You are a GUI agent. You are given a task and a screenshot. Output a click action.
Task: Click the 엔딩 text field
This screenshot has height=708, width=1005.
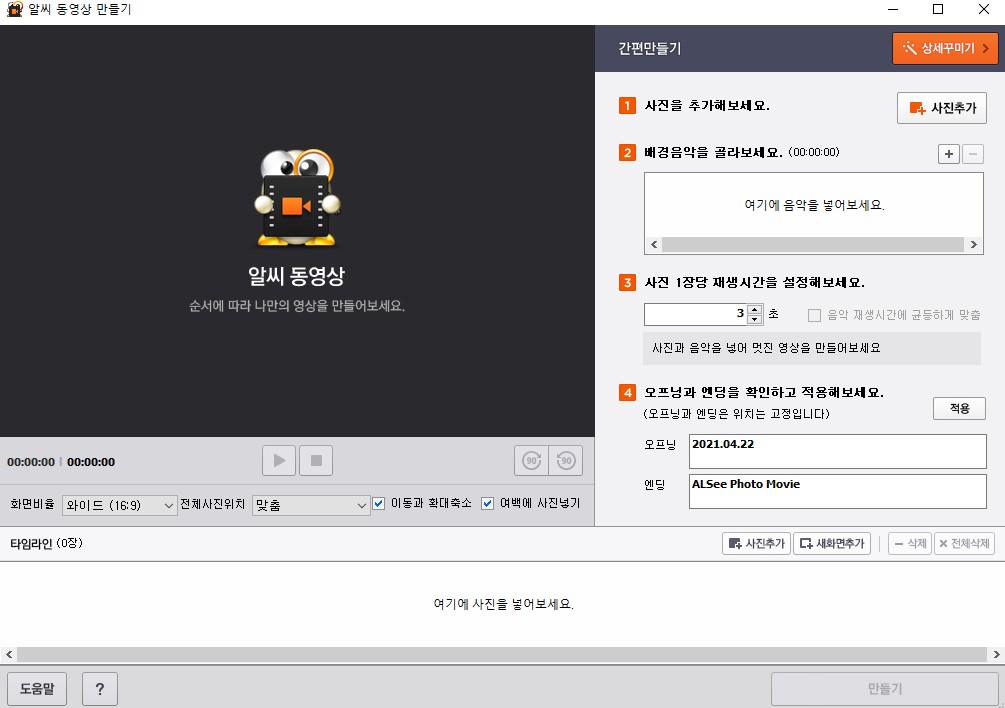point(838,491)
